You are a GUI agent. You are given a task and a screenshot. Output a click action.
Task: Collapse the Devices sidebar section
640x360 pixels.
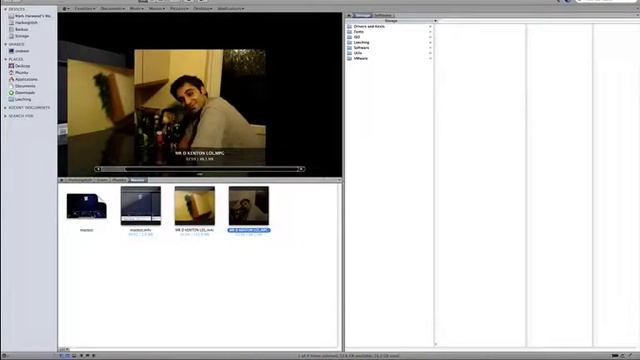coord(6,9)
